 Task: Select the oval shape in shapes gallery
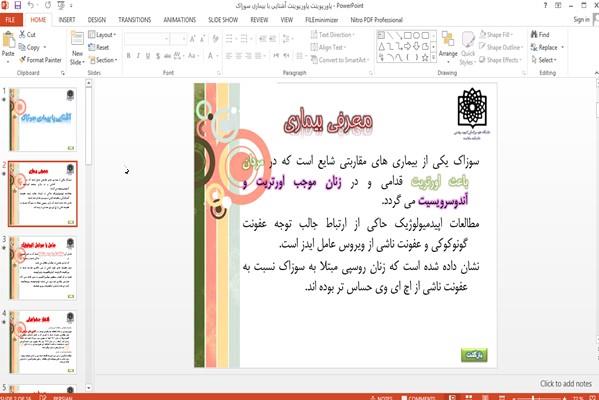(x=416, y=36)
